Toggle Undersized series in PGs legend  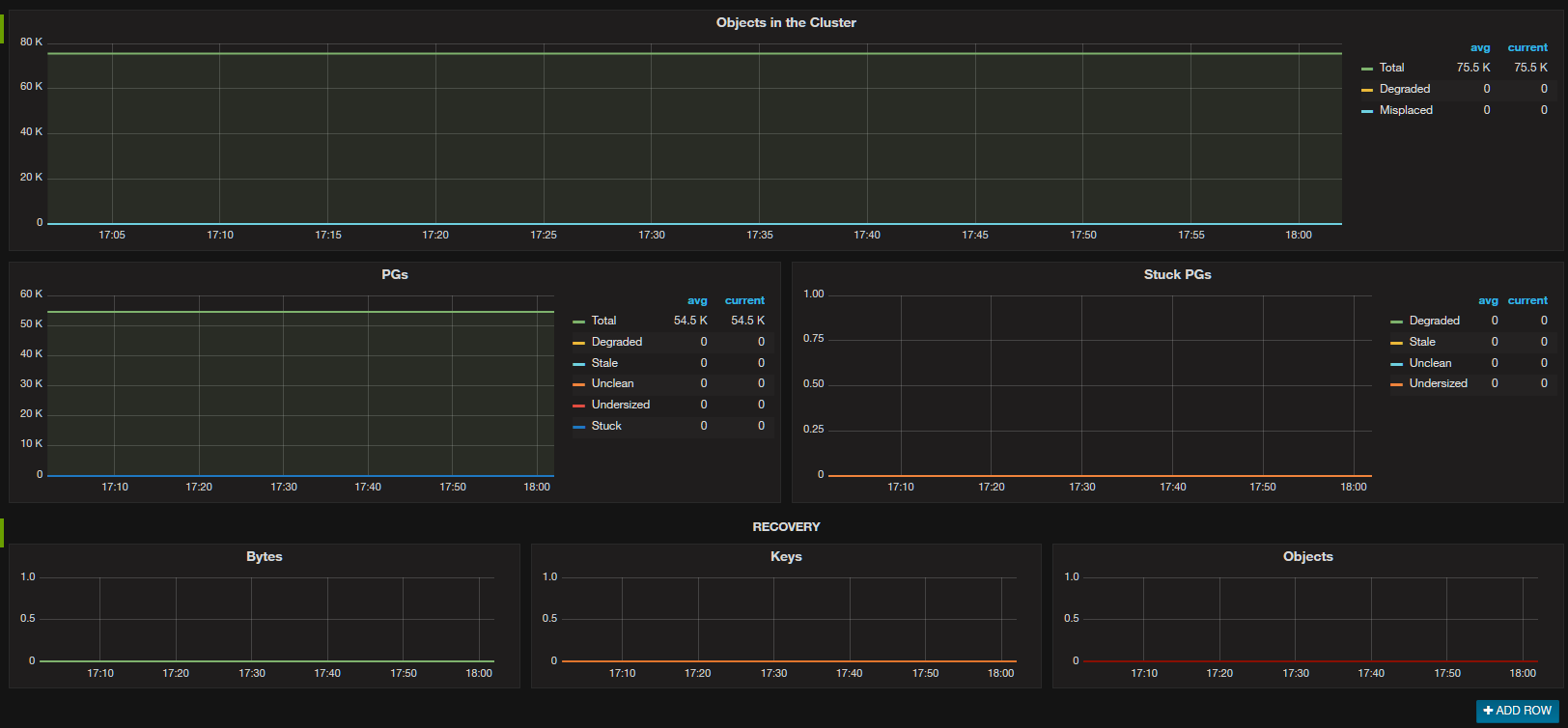tap(621, 405)
